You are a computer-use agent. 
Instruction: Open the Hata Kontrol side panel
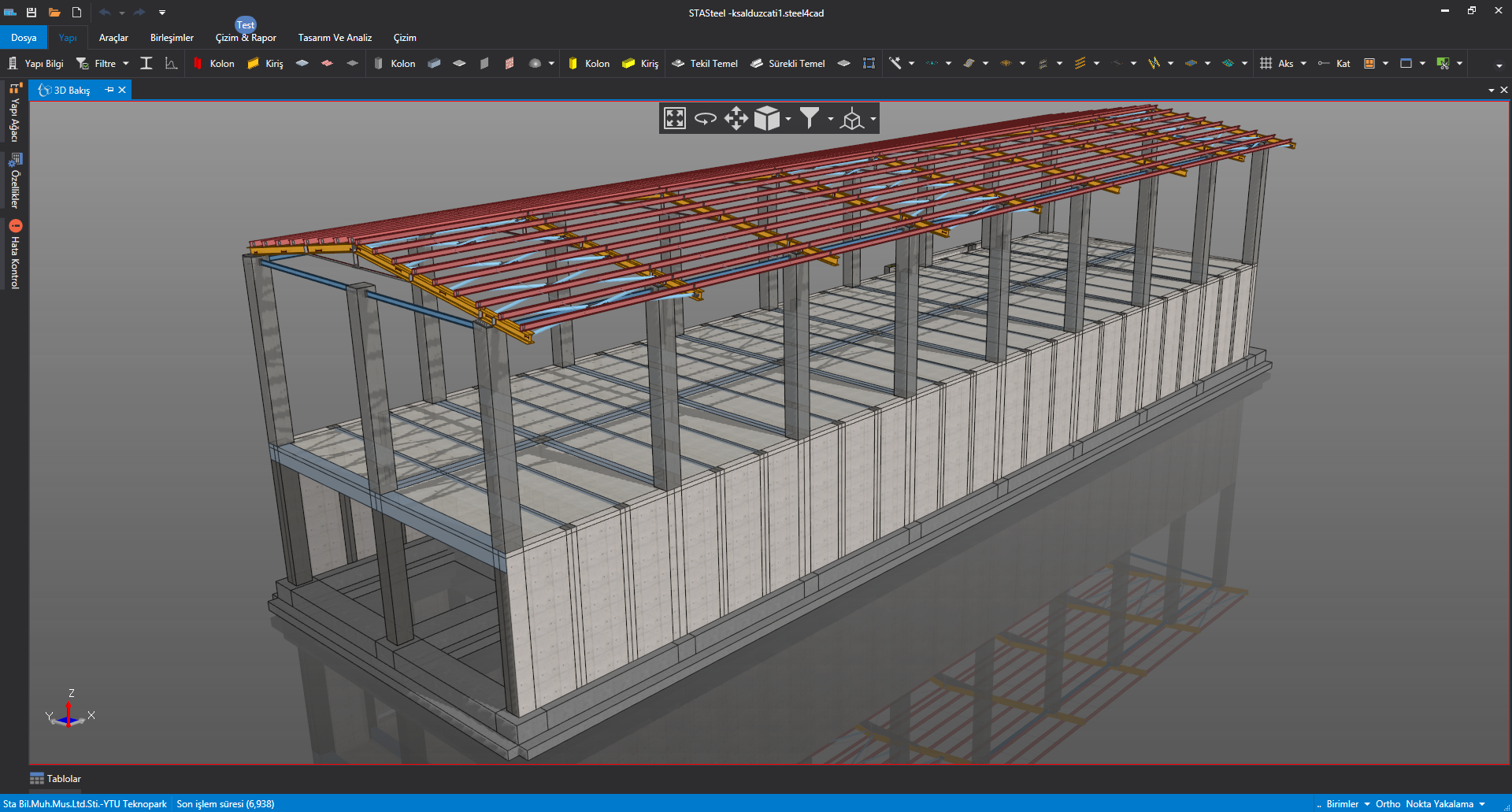pyautogui.click(x=15, y=255)
